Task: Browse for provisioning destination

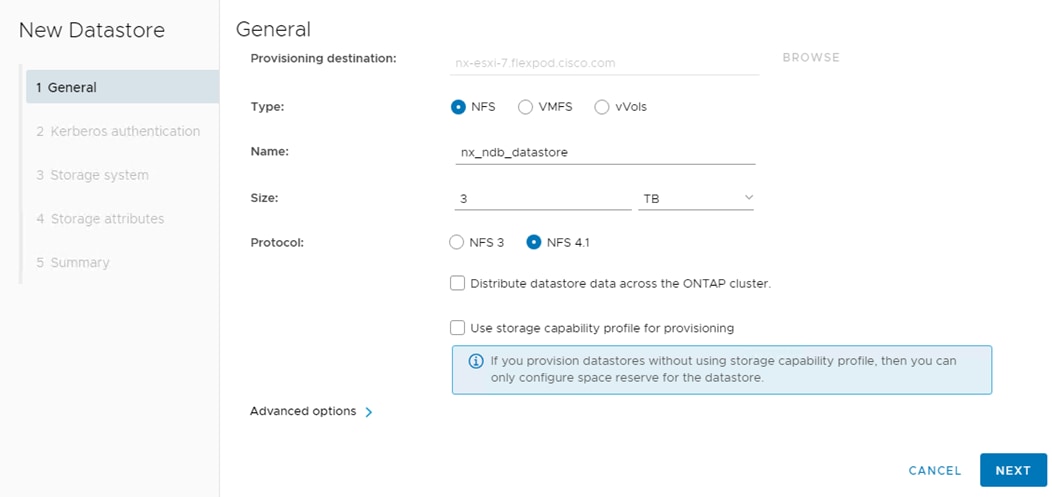Action: 811,57
